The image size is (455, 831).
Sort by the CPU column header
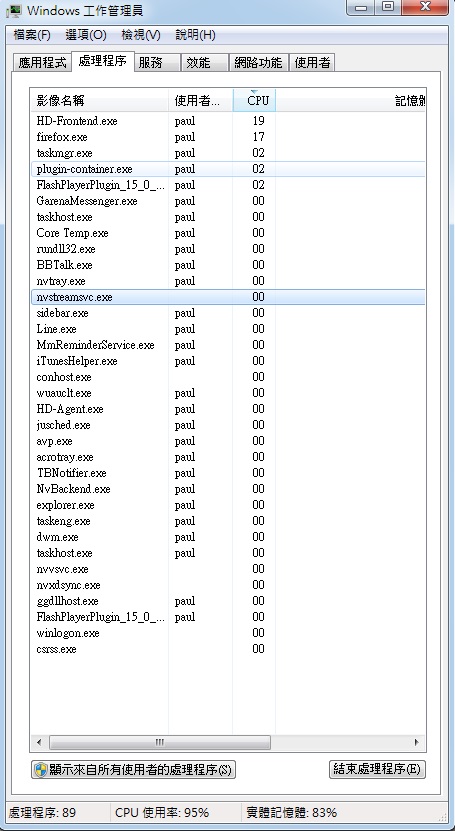[x=254, y=101]
